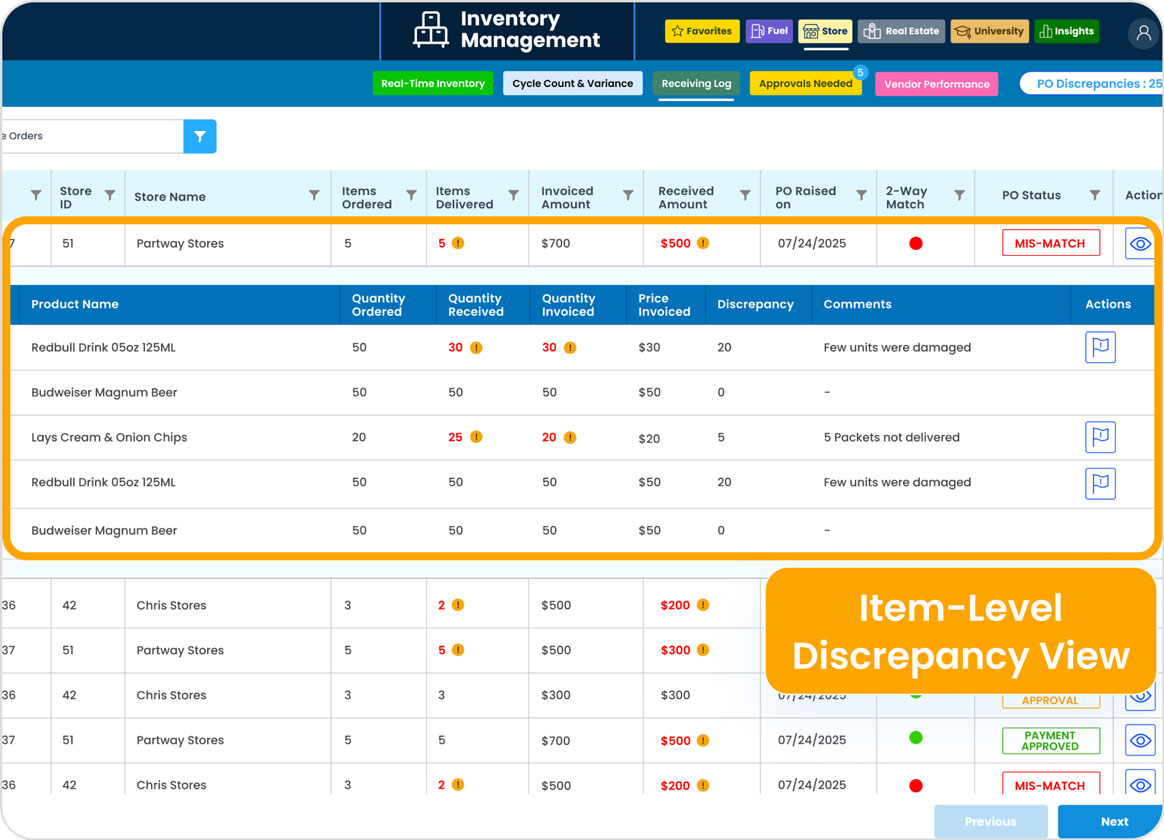The image size is (1164, 840).
Task: Open details for Chris Stores mismatch row
Action: [x=1140, y=785]
